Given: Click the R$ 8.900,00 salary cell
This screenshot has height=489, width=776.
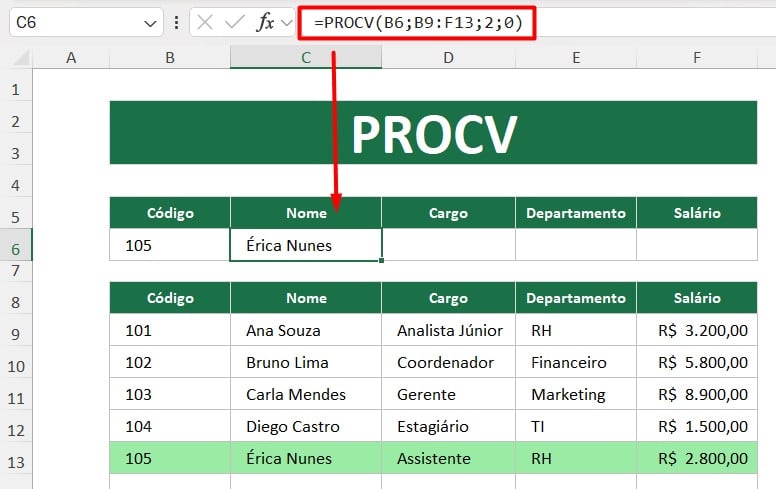Looking at the screenshot, I should (x=697, y=394).
